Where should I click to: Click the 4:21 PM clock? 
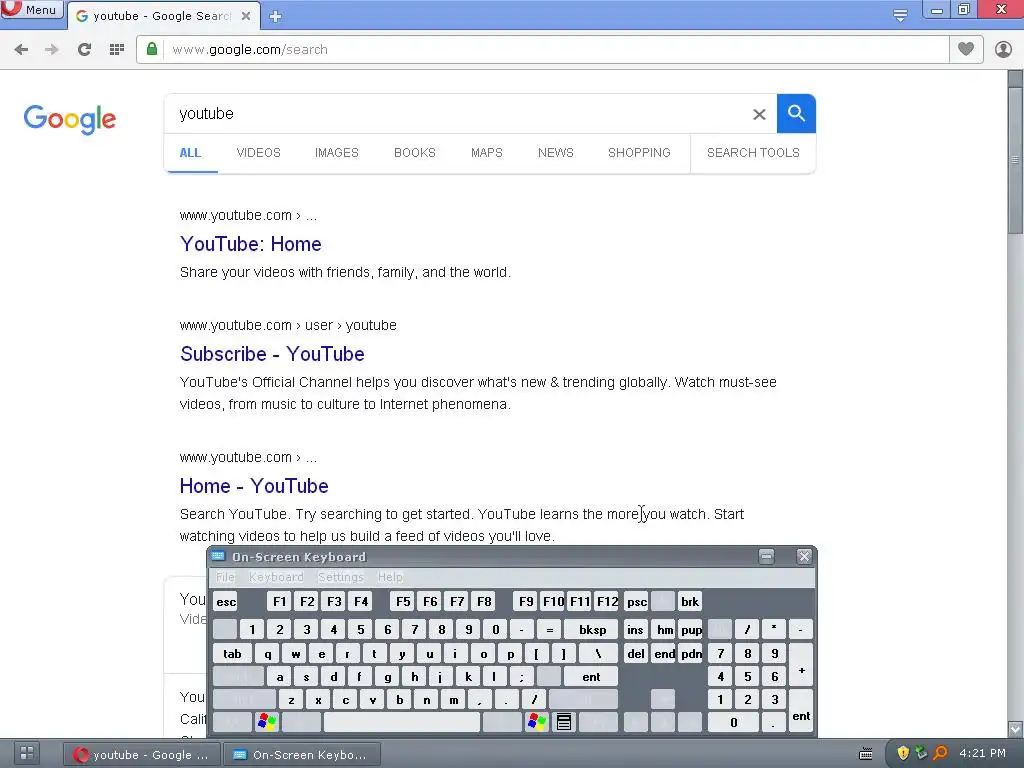click(982, 753)
